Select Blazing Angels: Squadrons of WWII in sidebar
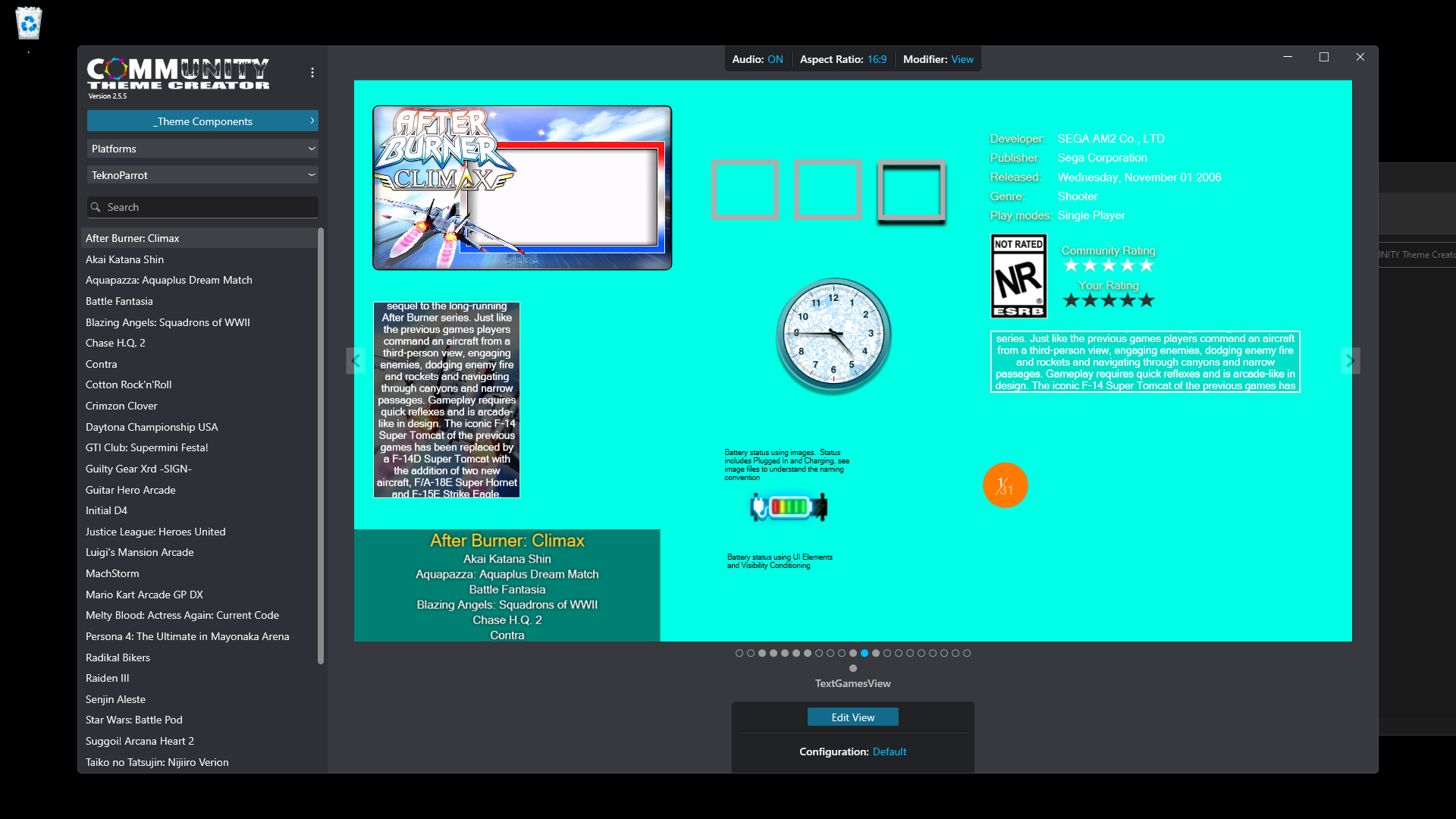The height and width of the screenshot is (819, 1456). click(199, 322)
